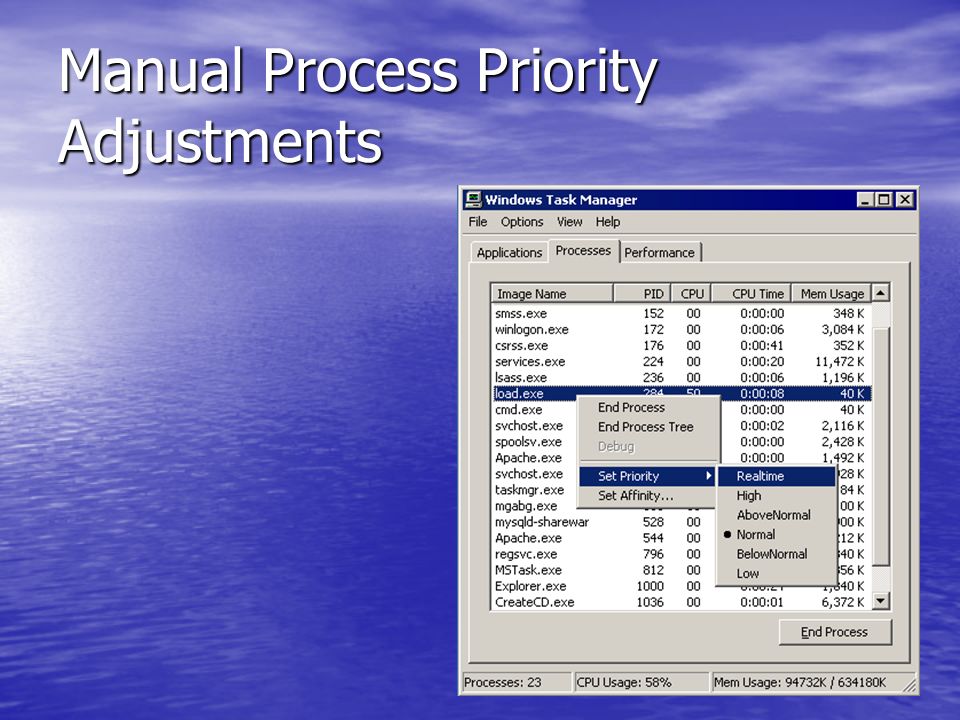Set priority to BelowNormal
The width and height of the screenshot is (960, 720).
(x=776, y=554)
